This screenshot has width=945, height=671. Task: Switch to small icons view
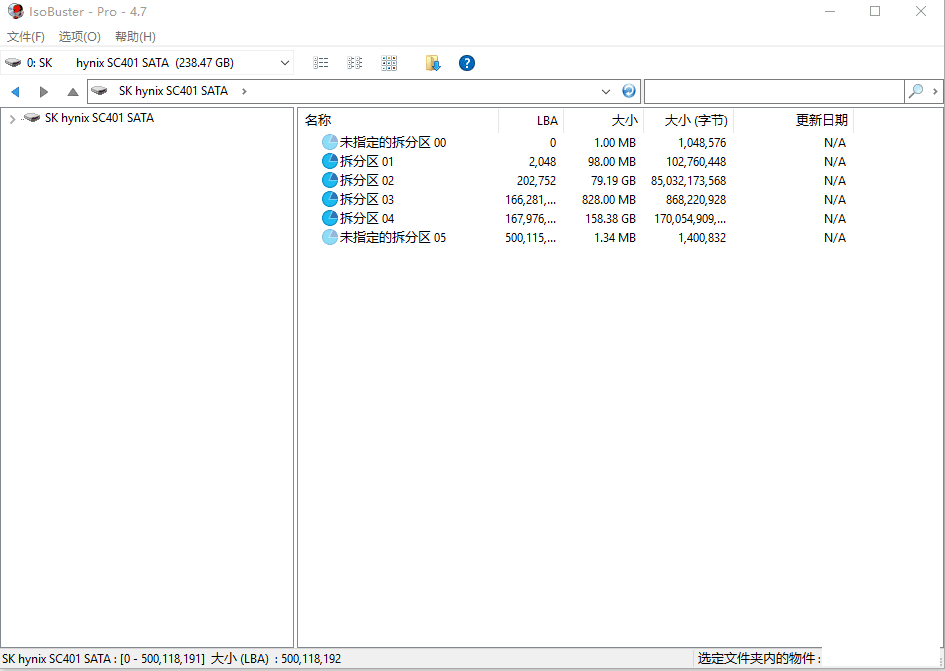pyautogui.click(x=355, y=63)
